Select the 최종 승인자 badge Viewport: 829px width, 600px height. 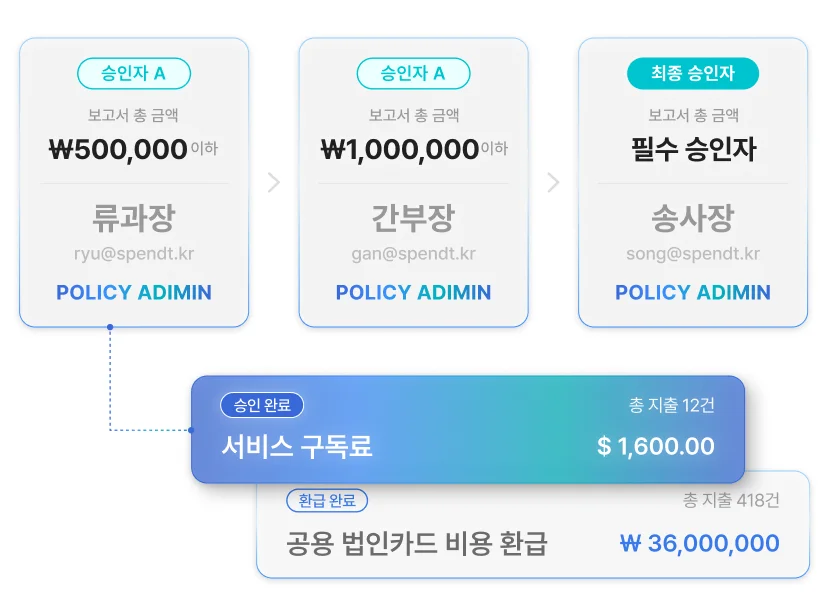[x=693, y=73]
